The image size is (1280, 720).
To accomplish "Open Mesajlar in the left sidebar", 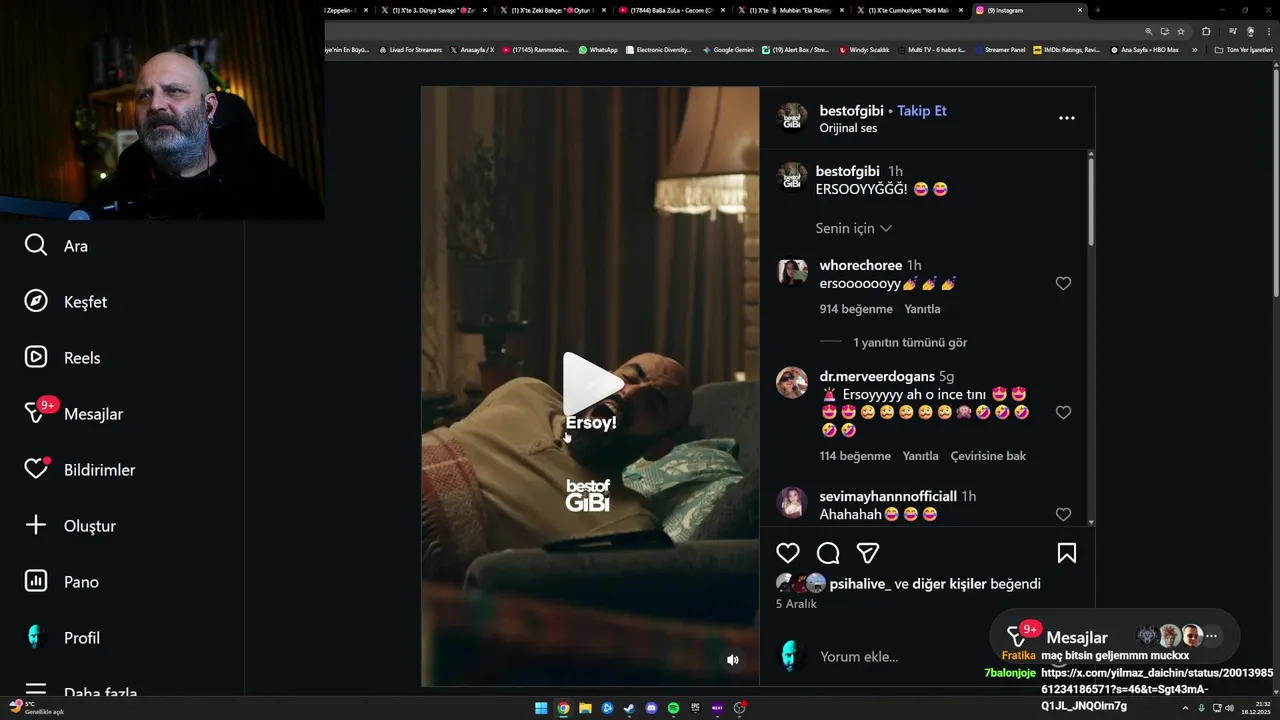I will [74, 414].
